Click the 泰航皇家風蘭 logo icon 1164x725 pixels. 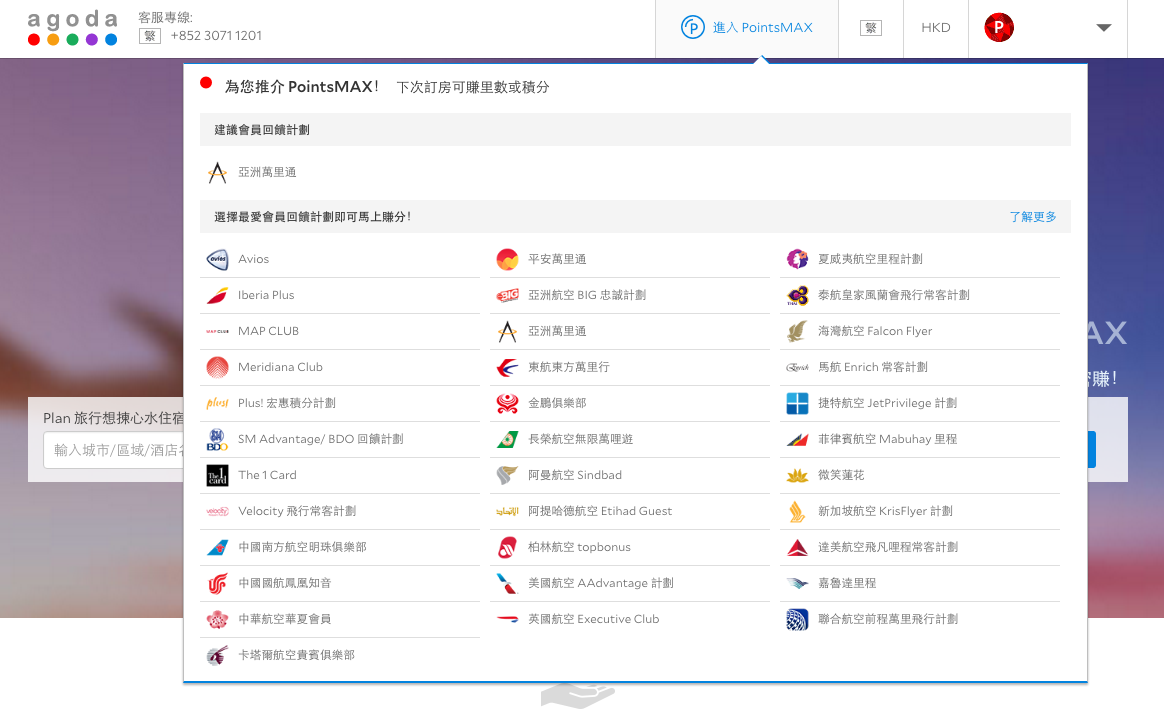(797, 295)
